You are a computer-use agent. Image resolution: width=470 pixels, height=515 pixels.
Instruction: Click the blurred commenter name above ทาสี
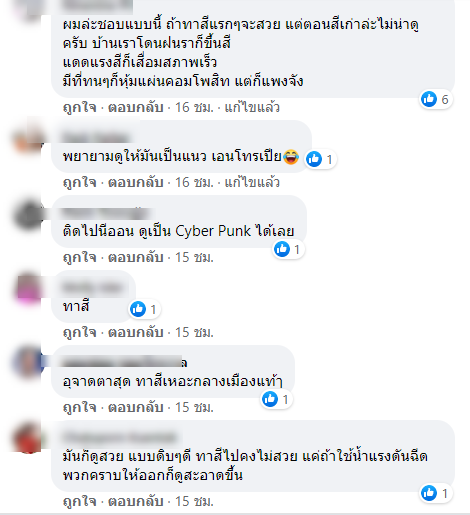pos(94,287)
